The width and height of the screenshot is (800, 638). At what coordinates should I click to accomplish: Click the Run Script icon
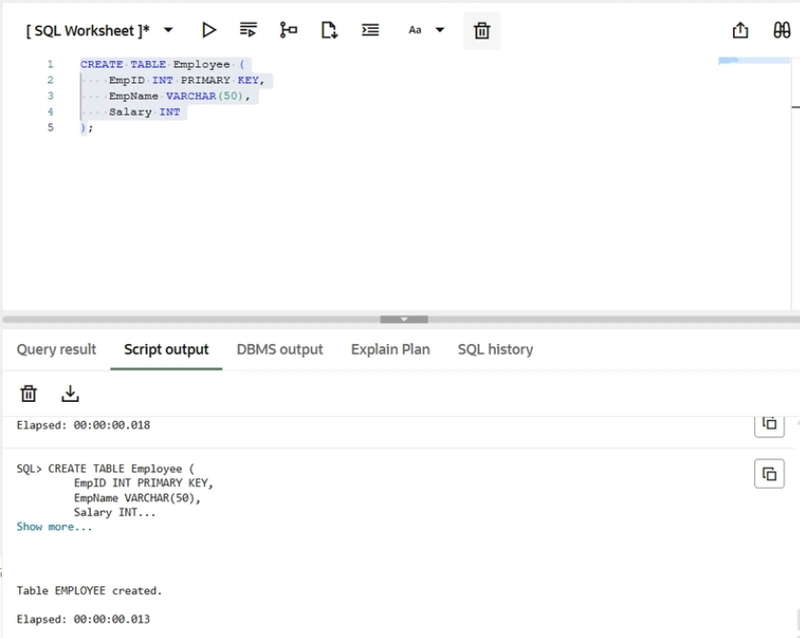pos(249,30)
